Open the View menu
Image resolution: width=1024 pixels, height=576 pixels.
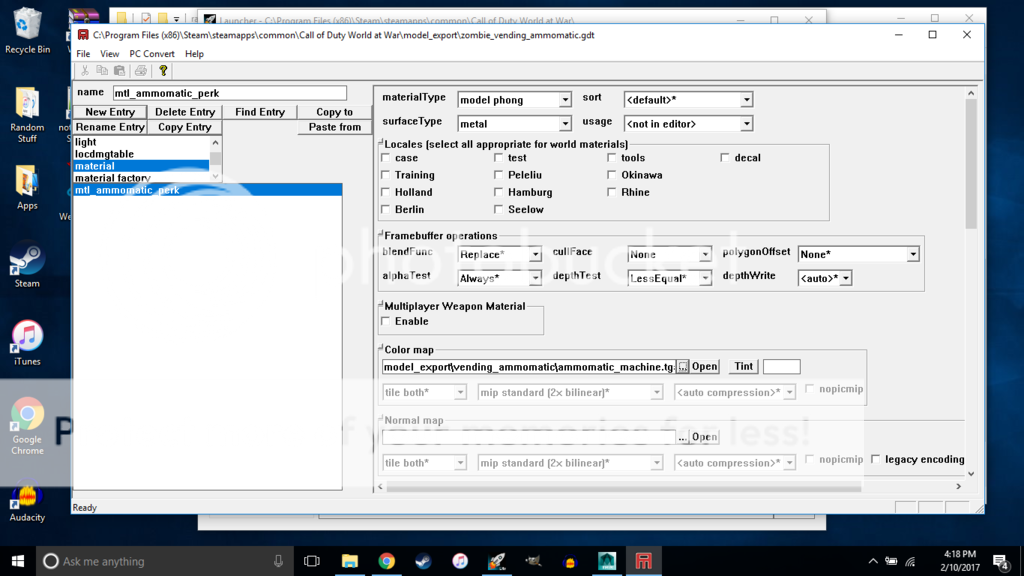pos(110,54)
